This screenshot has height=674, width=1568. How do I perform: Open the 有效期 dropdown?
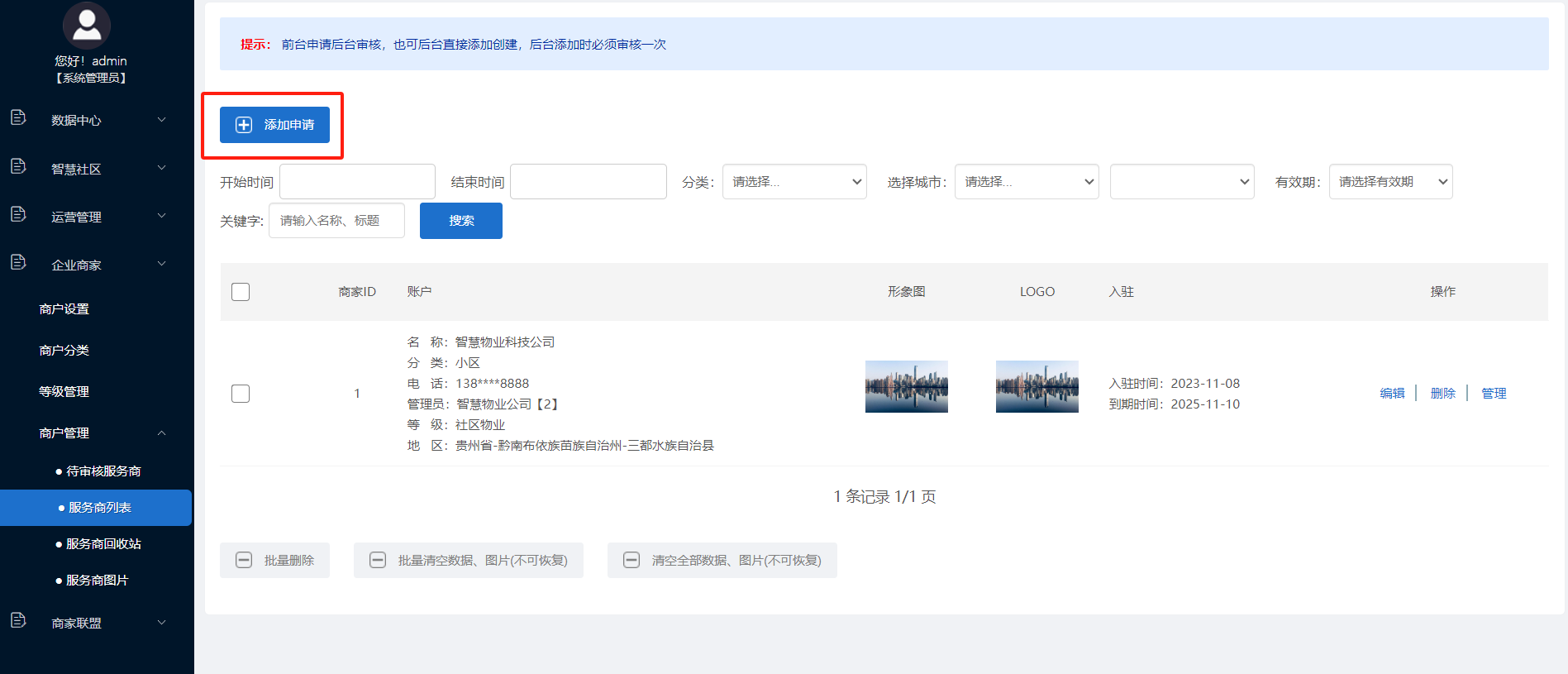point(1390,182)
